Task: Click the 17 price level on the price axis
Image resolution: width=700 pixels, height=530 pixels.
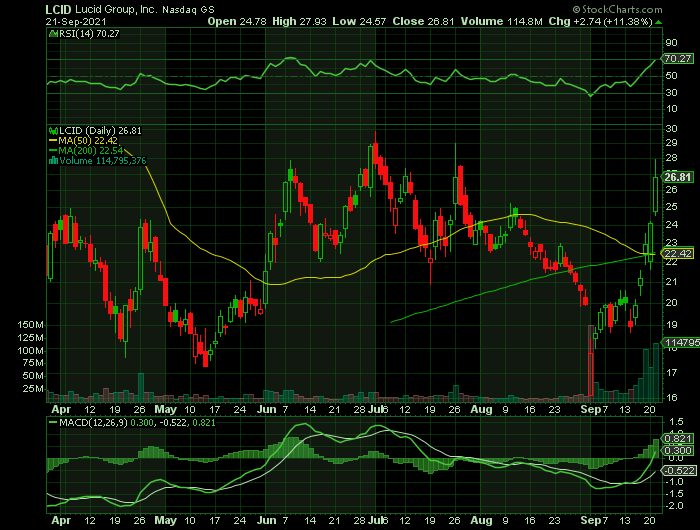Action: click(671, 372)
